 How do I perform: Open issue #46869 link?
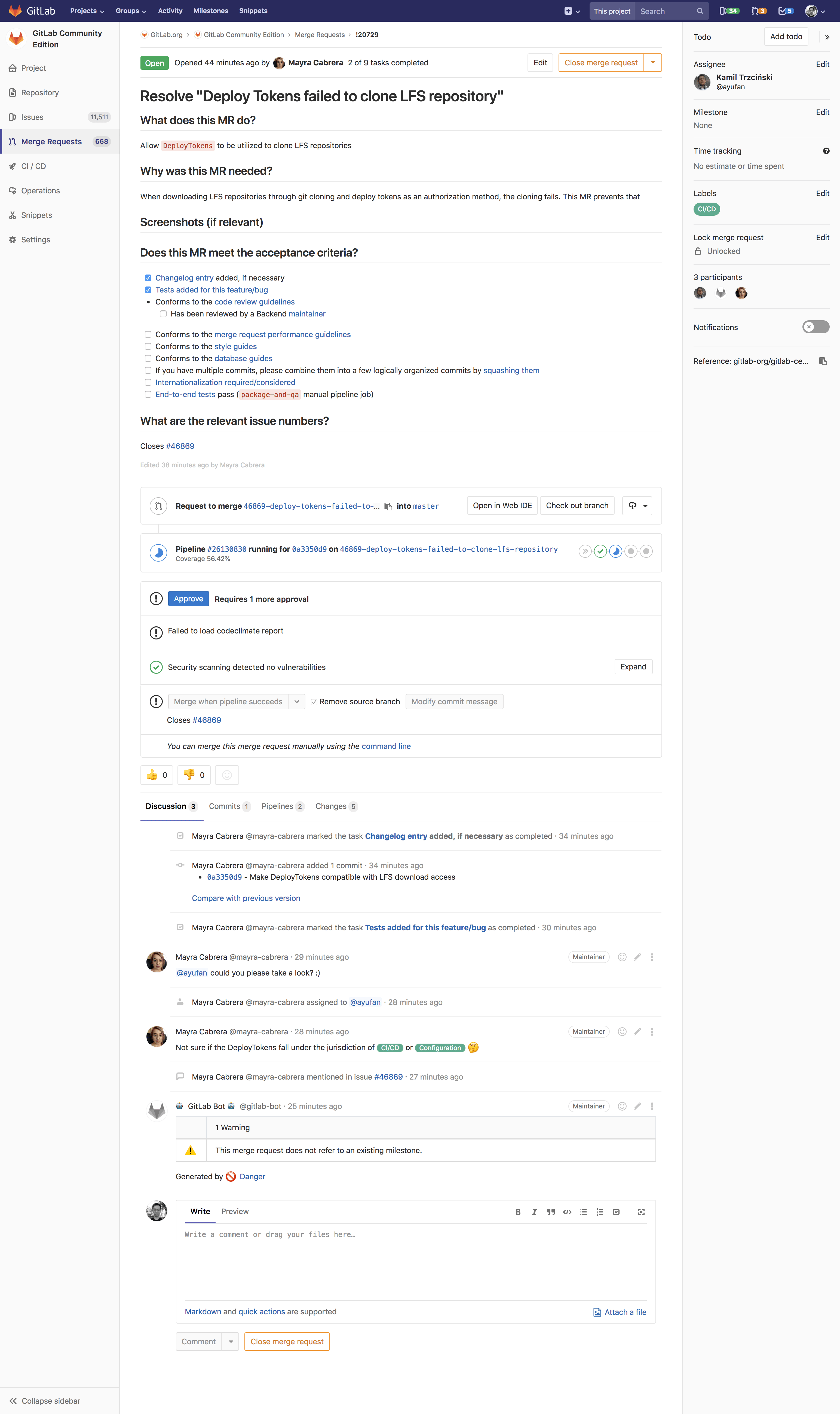180,446
